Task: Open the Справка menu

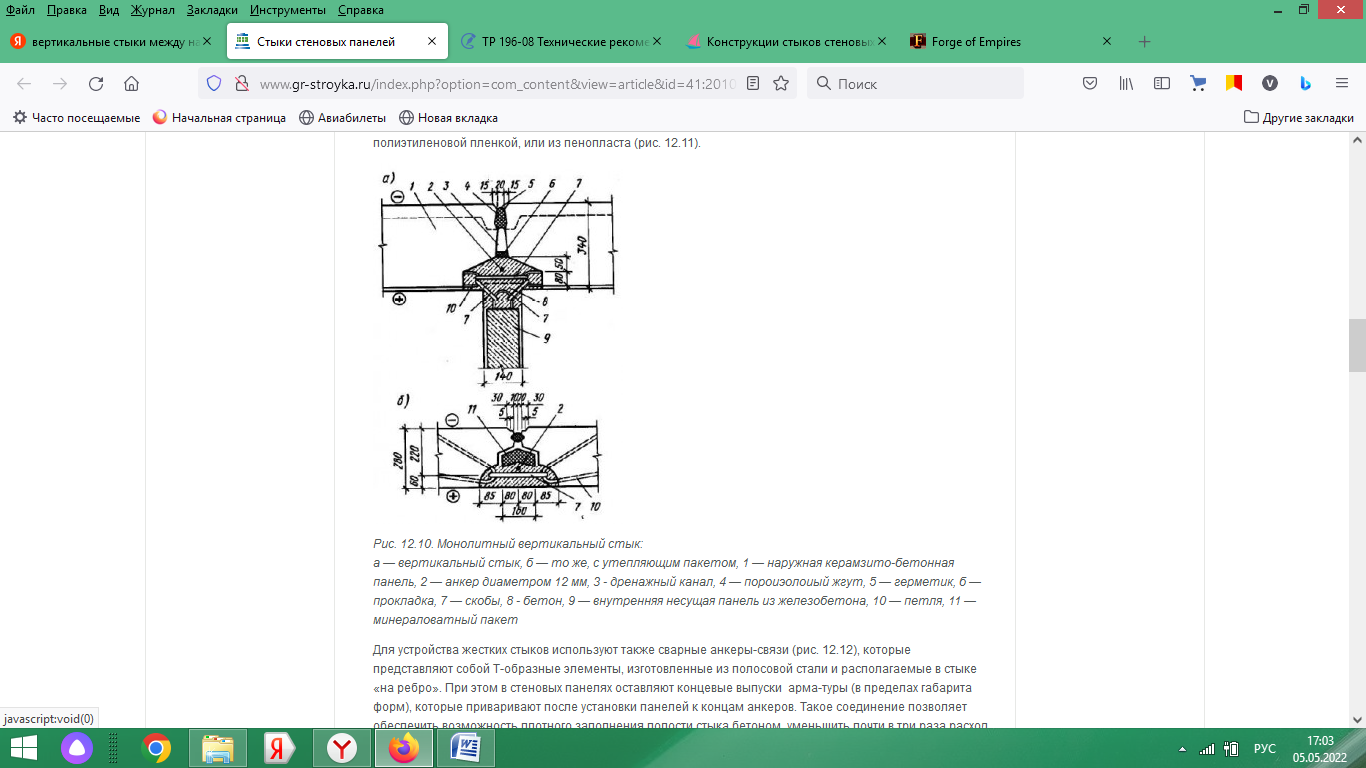Action: [x=361, y=10]
